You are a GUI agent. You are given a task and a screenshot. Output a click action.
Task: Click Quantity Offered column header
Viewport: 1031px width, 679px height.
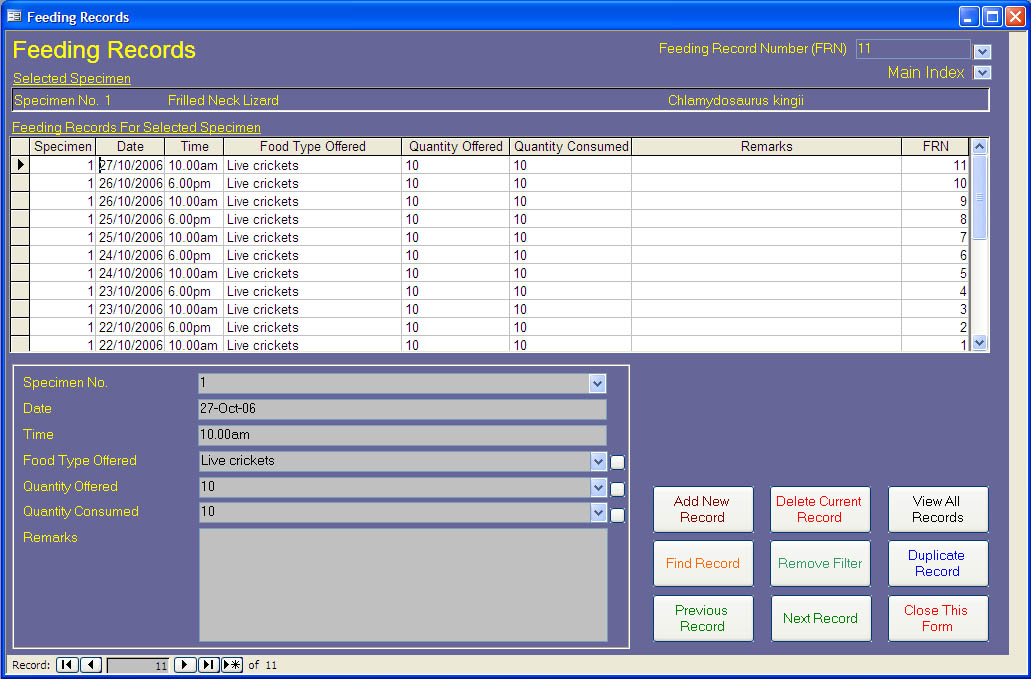[456, 147]
